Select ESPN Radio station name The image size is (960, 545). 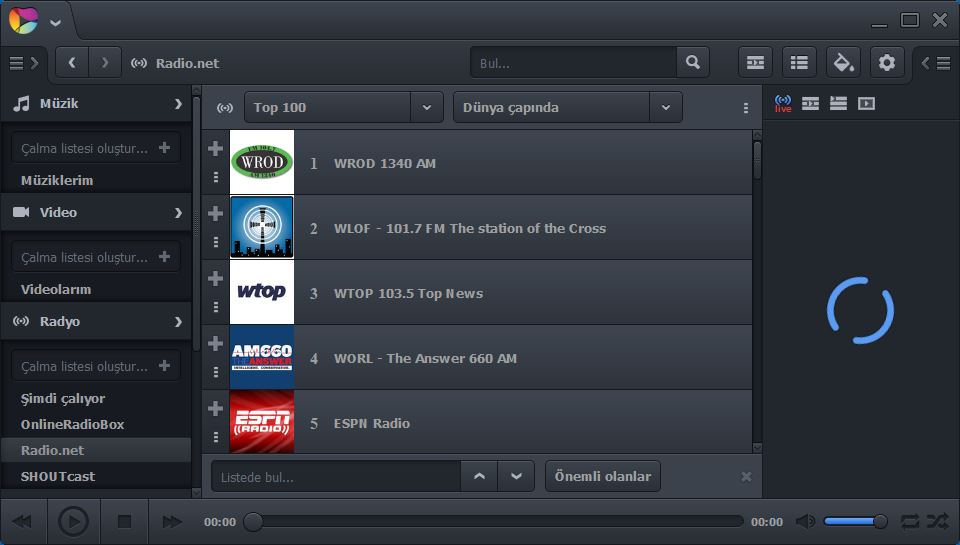click(372, 423)
